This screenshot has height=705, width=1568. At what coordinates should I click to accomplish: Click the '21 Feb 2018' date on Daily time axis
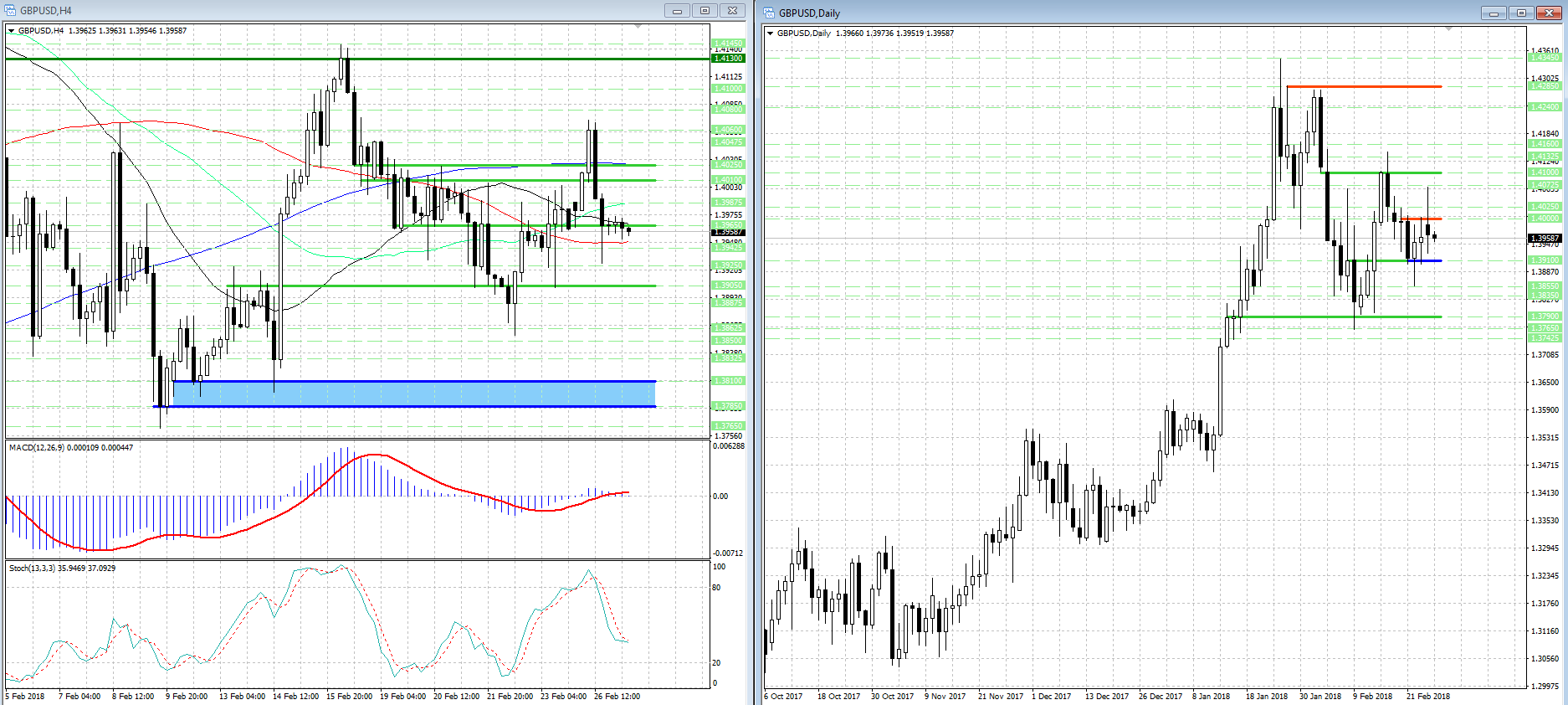[x=1428, y=697]
